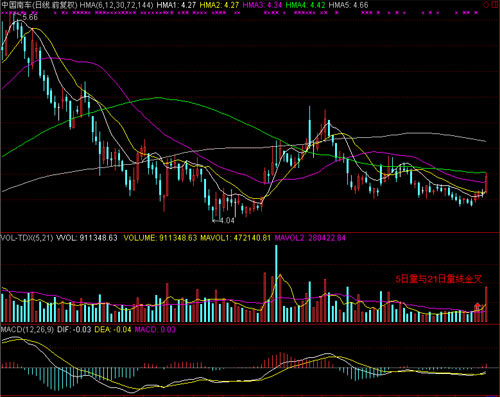
Task: Click the magenta MACD: 0.03 value
Action: coord(155,330)
